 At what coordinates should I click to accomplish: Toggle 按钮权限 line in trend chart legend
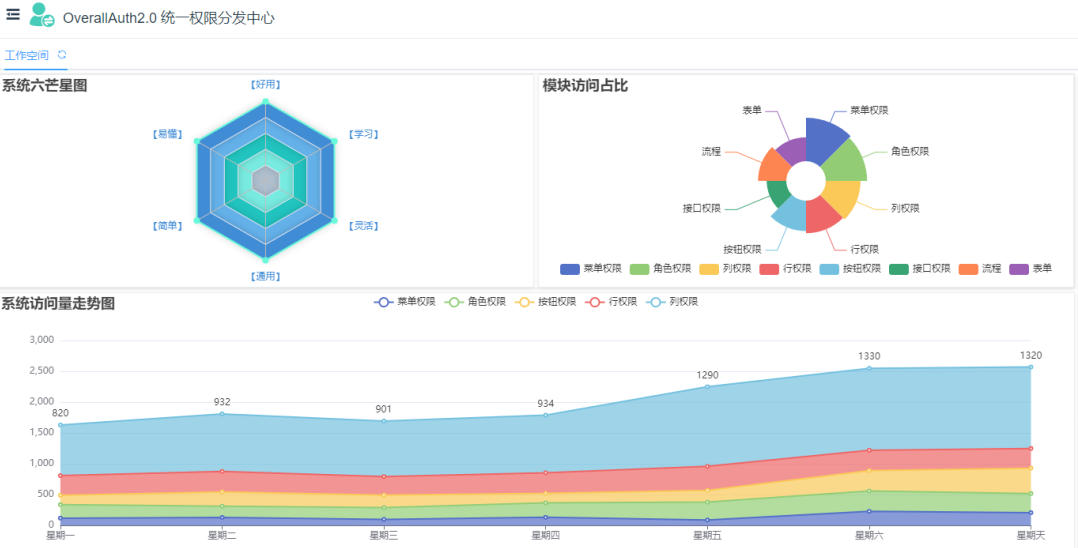click(547, 301)
